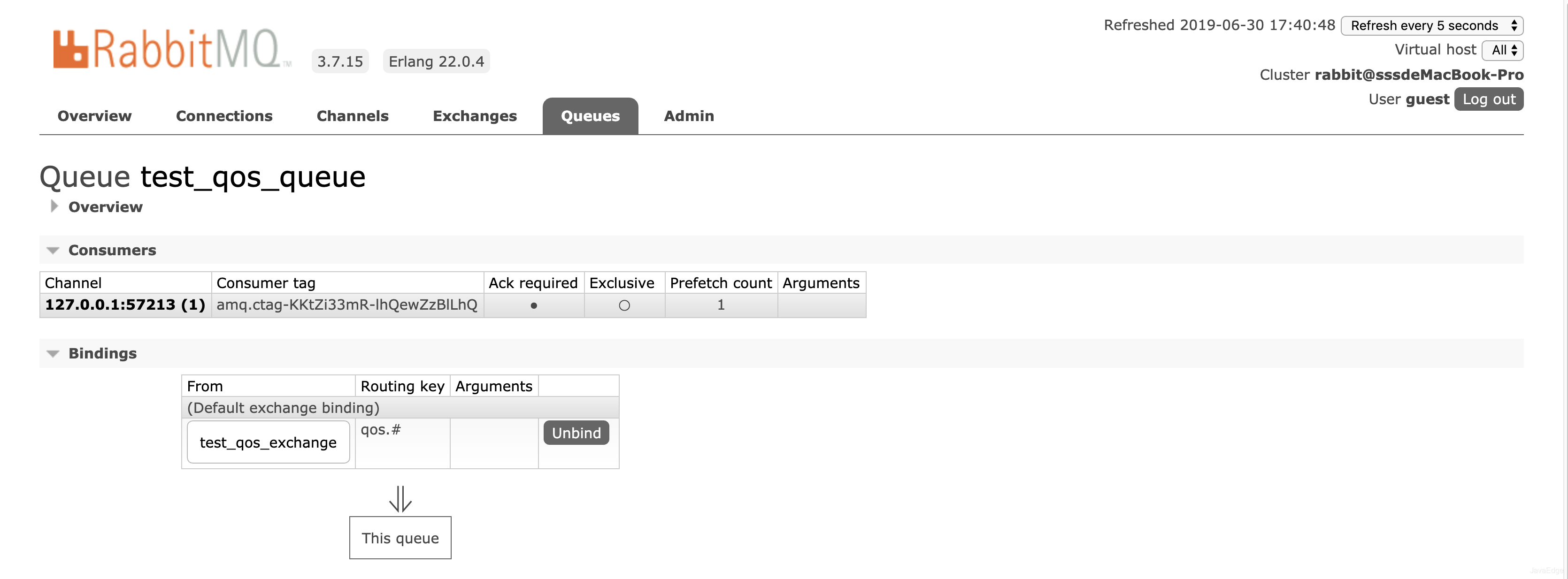Click the This queue box

coord(400,538)
